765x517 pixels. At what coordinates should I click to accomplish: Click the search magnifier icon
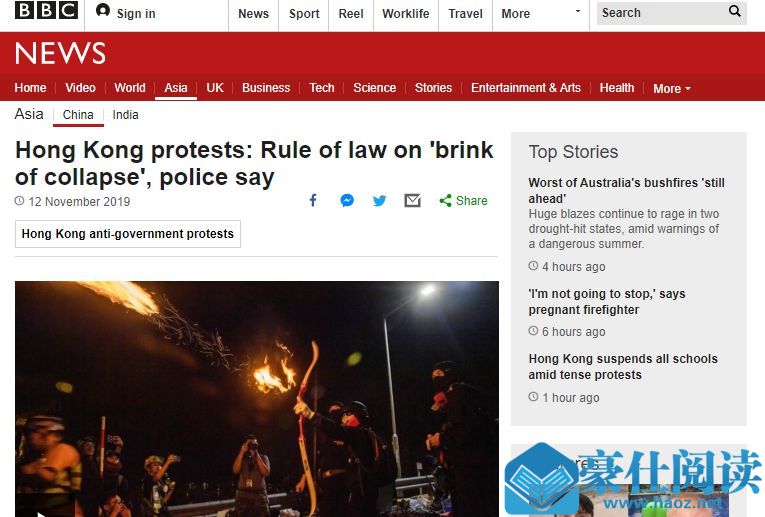(734, 11)
